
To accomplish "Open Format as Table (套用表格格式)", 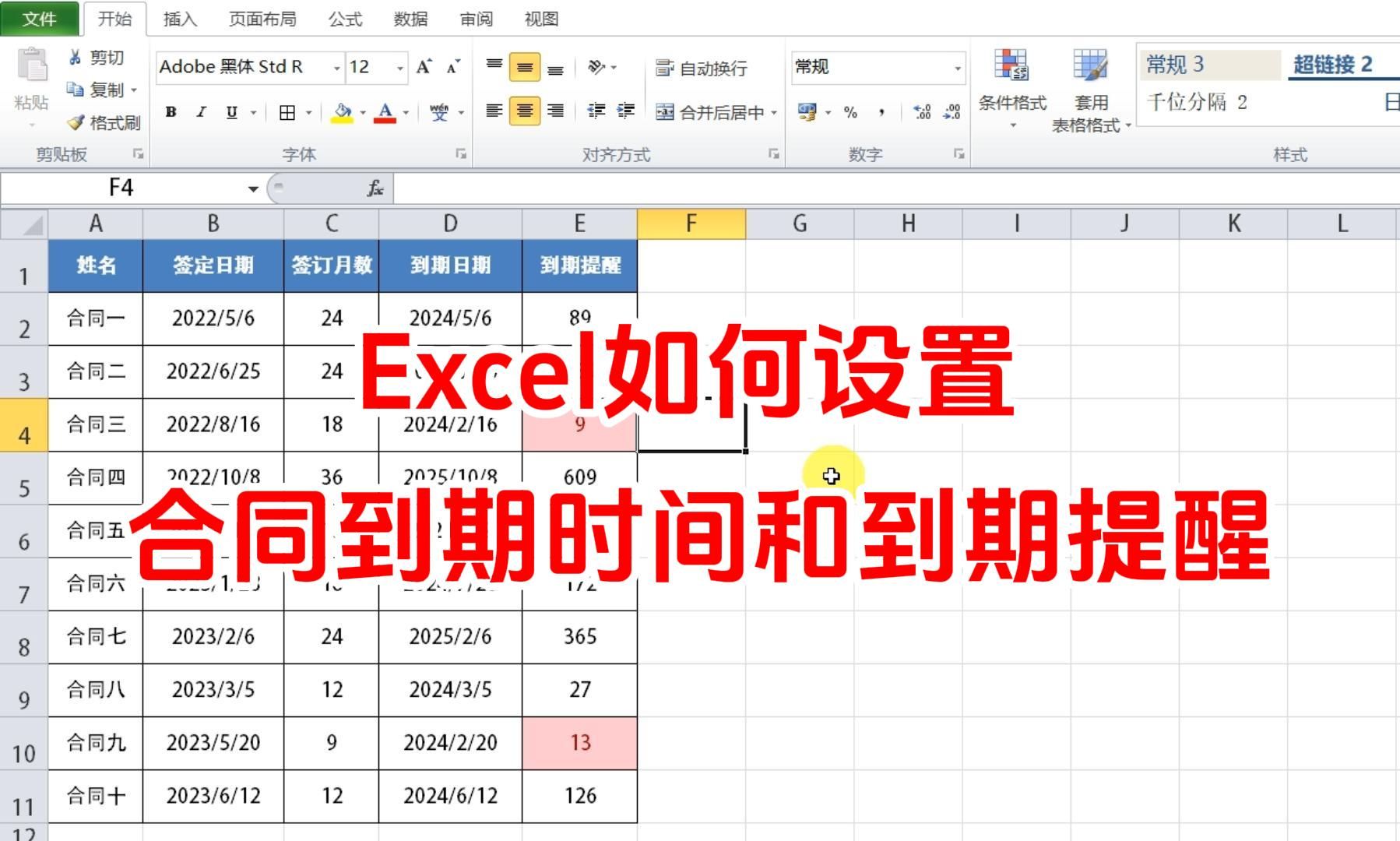I will tap(1090, 90).
